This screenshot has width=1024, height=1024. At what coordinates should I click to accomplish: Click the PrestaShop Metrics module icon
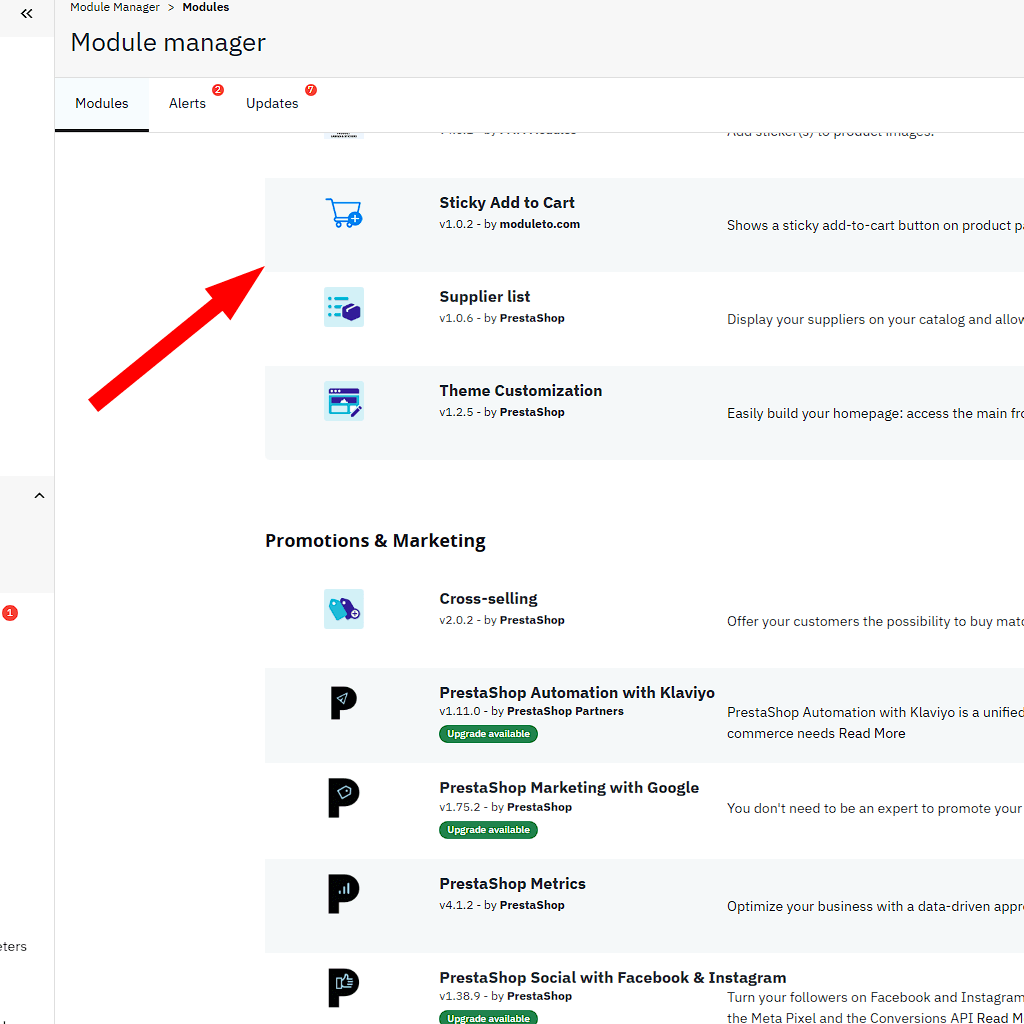pyautogui.click(x=344, y=893)
